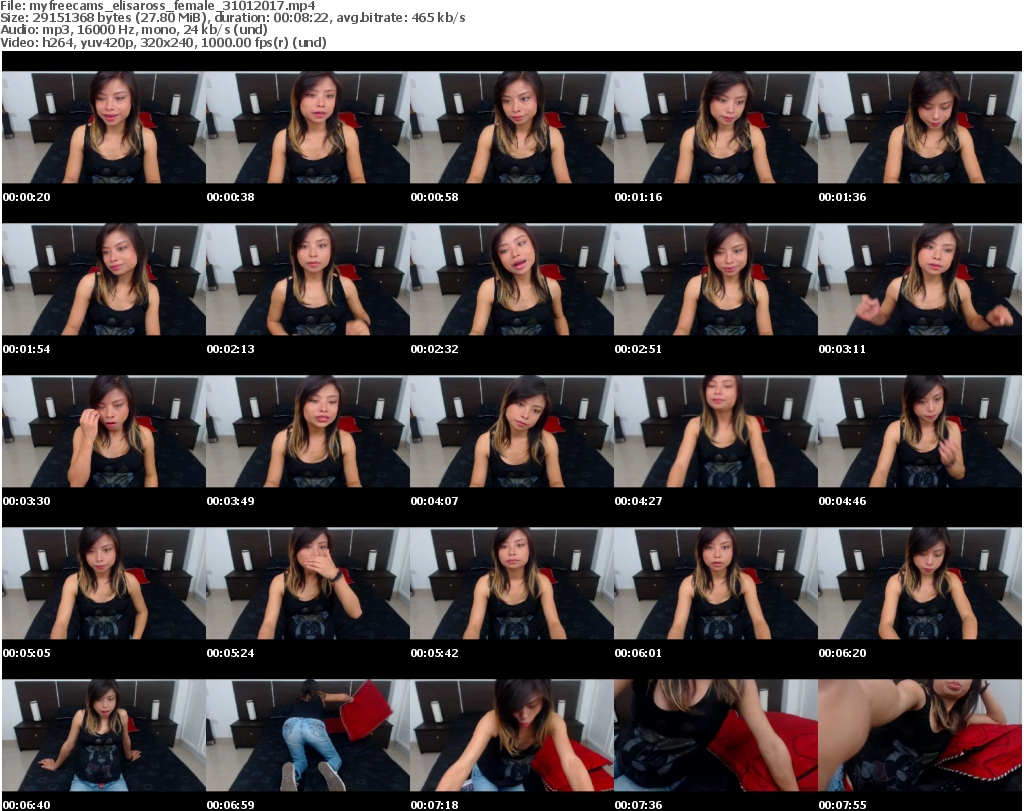Select the frame labeled 00:00:38
The image size is (1024, 811).
coord(307,127)
